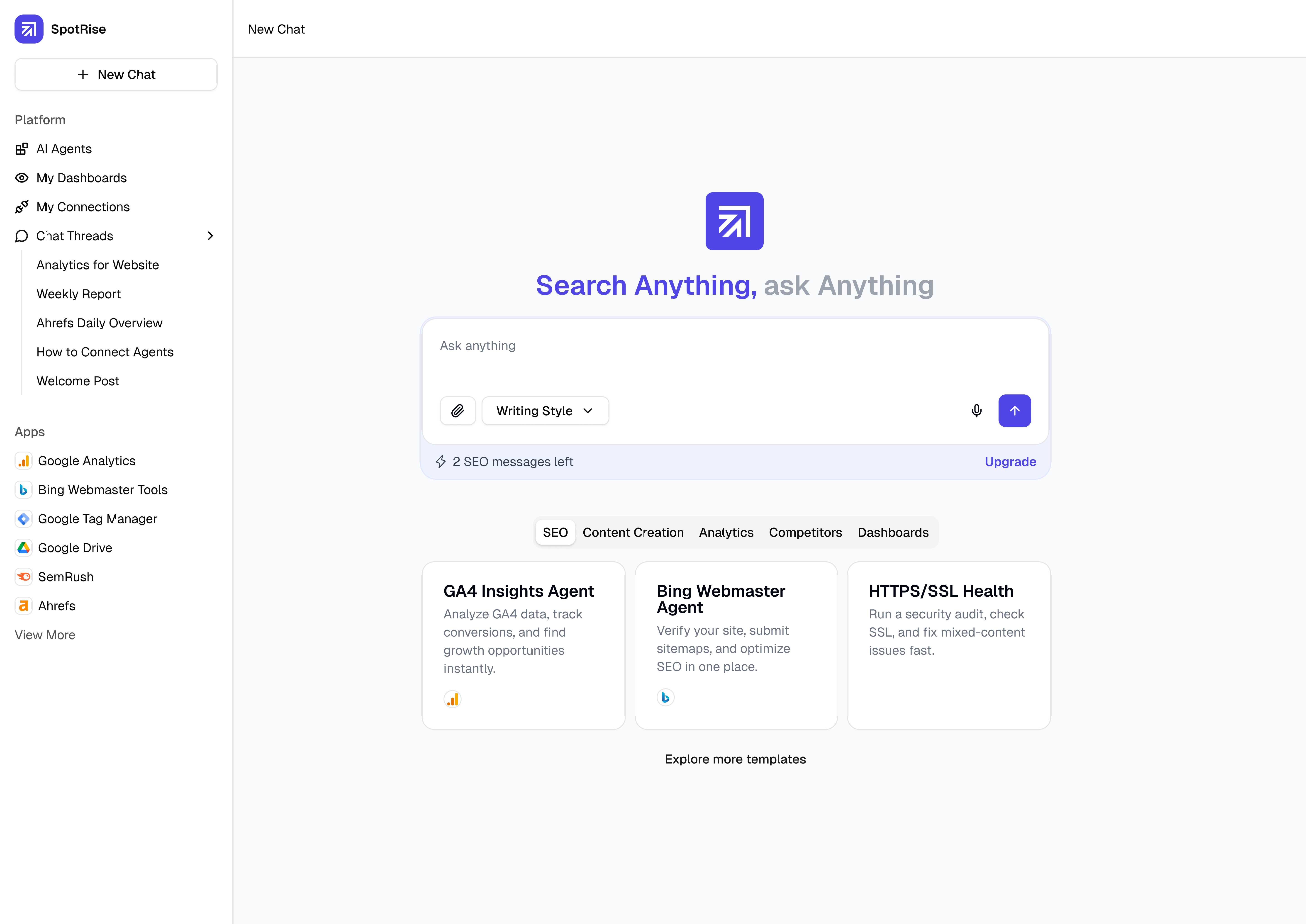The height and width of the screenshot is (924, 1306).
Task: Switch to the Content Creation tab
Action: coord(633,533)
